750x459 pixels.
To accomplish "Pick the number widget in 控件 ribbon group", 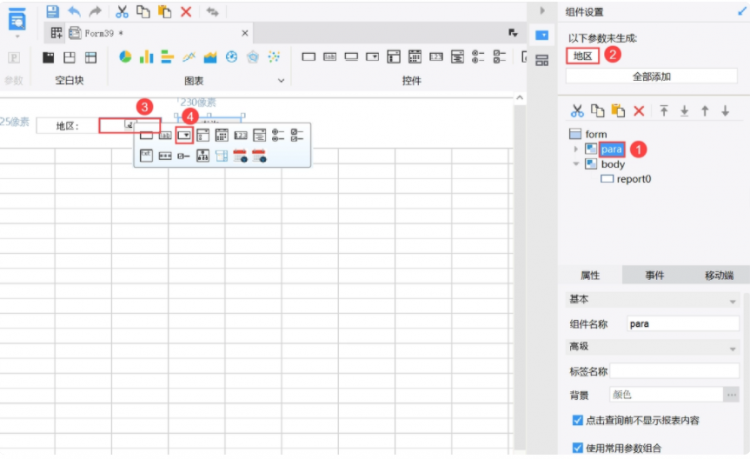I will (436, 57).
